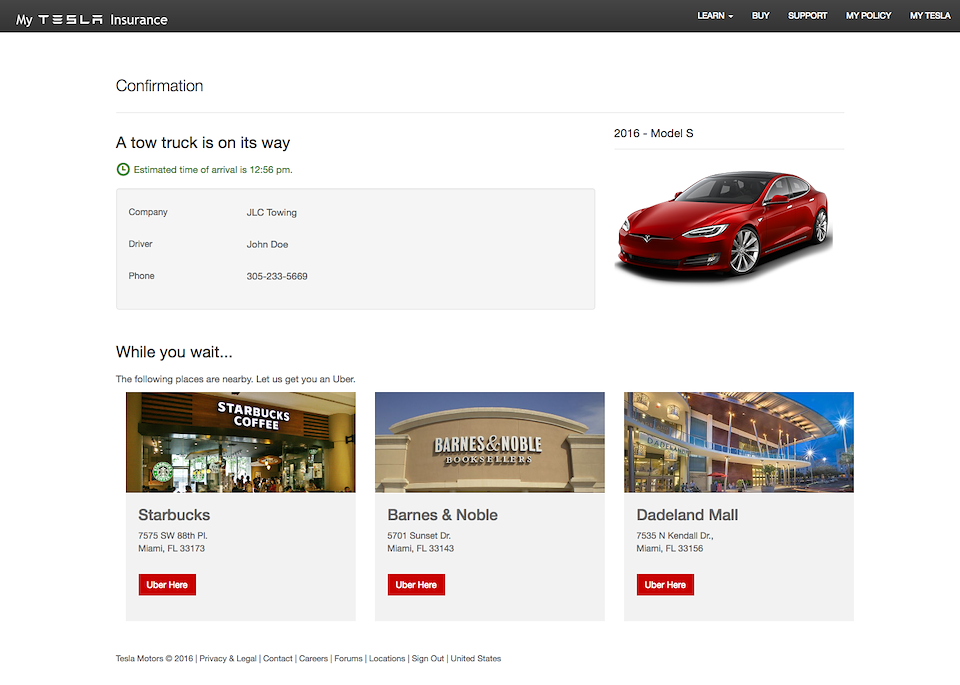
Task: Get an Uber to Dadeland Mall
Action: [665, 585]
